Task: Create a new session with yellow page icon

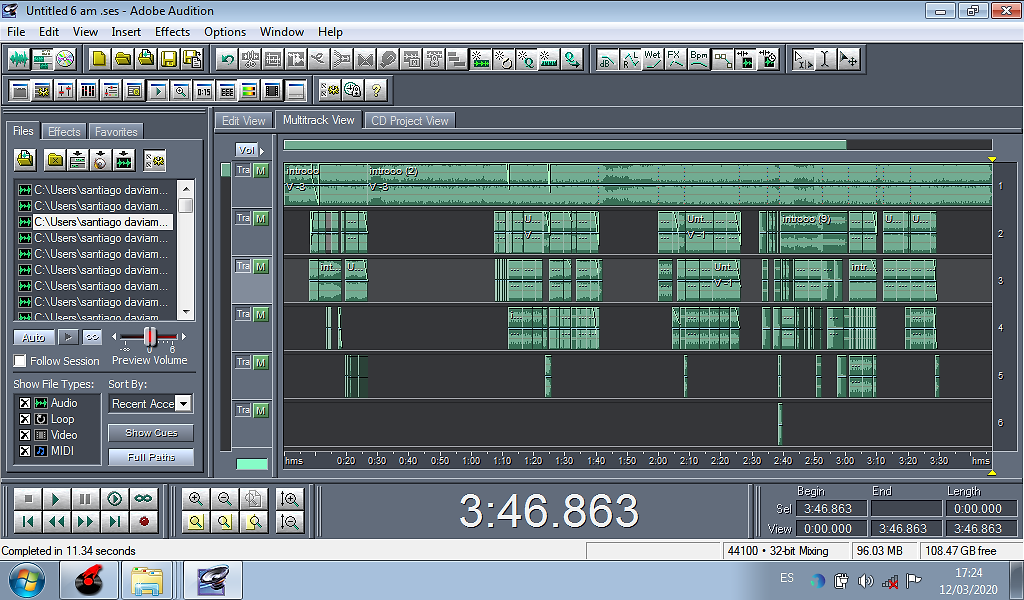Action: [99, 59]
